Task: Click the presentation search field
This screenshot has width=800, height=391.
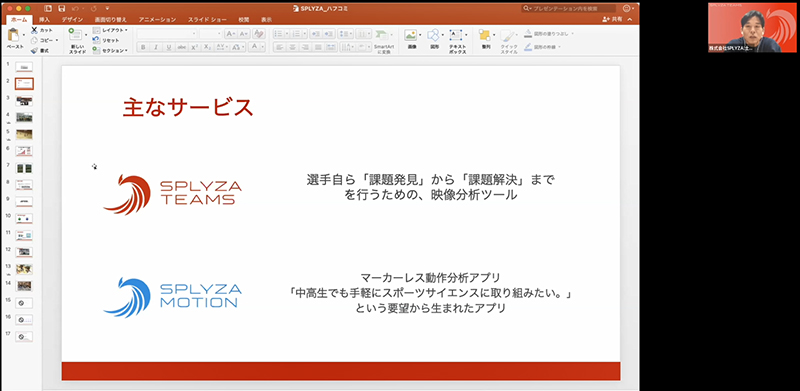Action: click(568, 9)
